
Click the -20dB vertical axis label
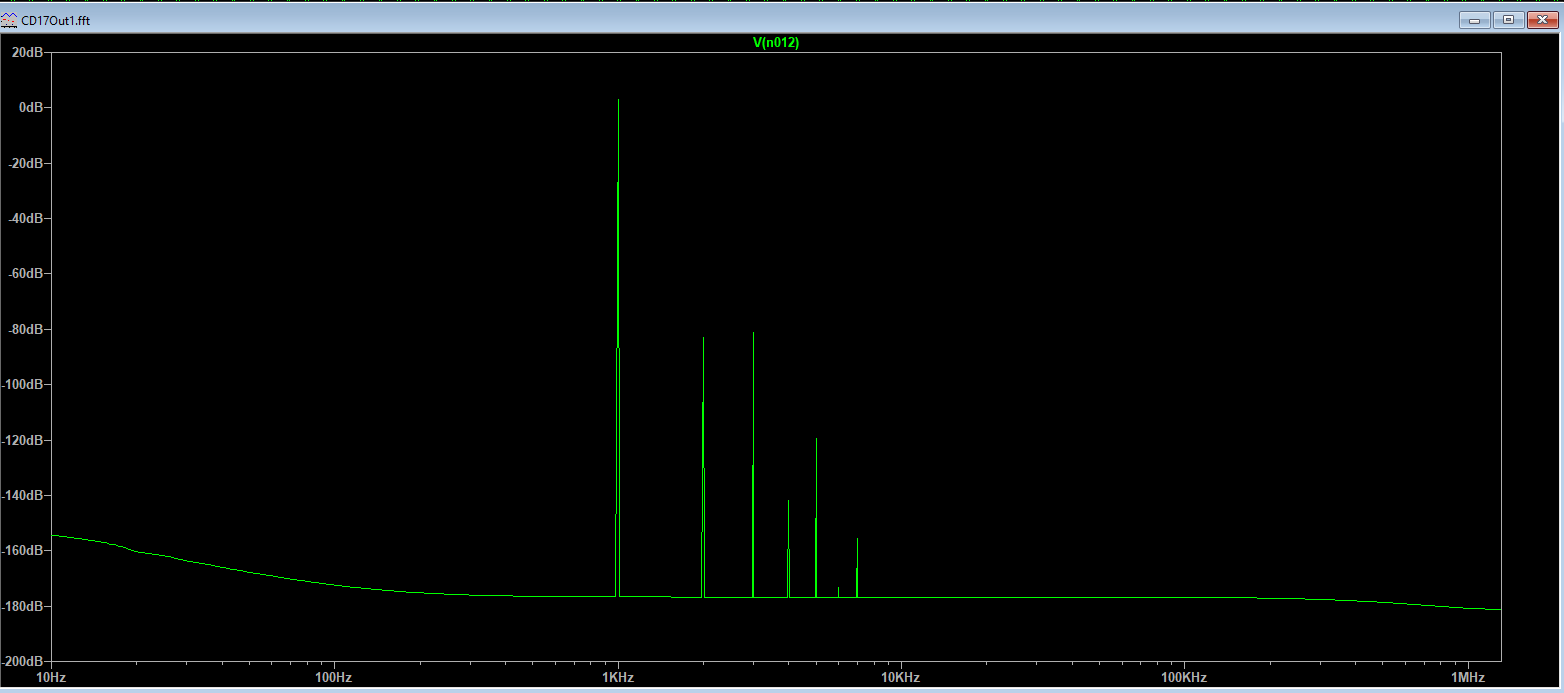(25, 163)
